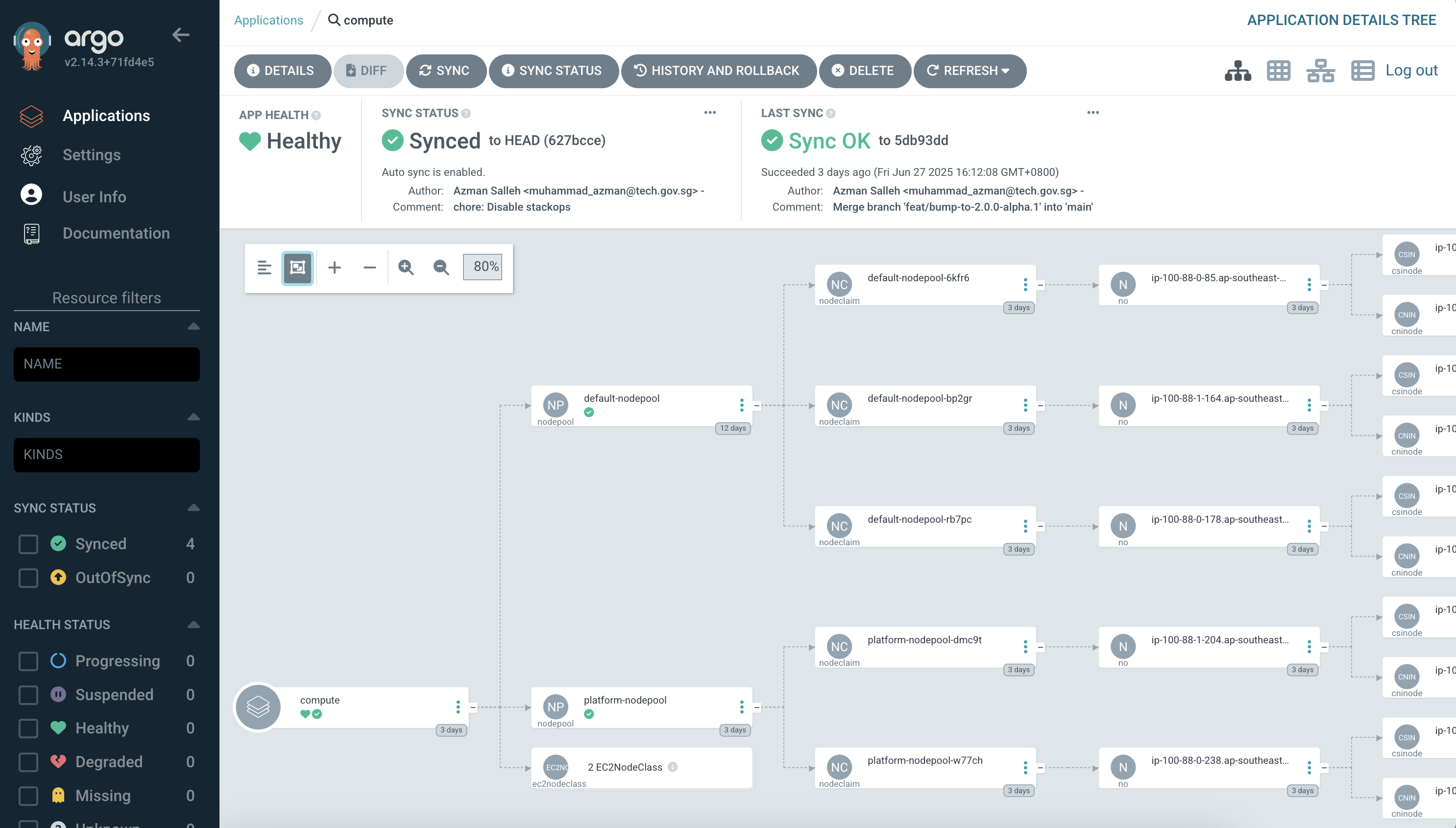
Task: Switch to the resource list view
Action: click(1363, 71)
